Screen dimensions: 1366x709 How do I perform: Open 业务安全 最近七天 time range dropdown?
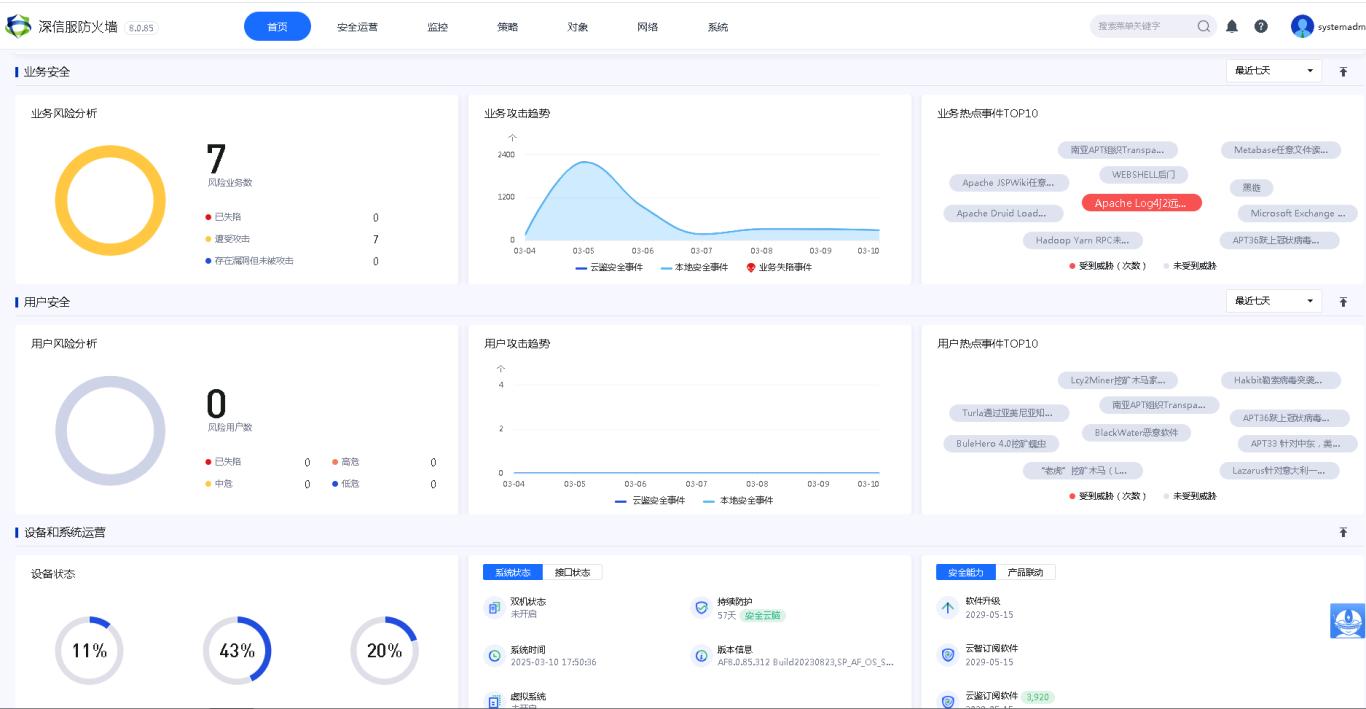[x=1274, y=71]
